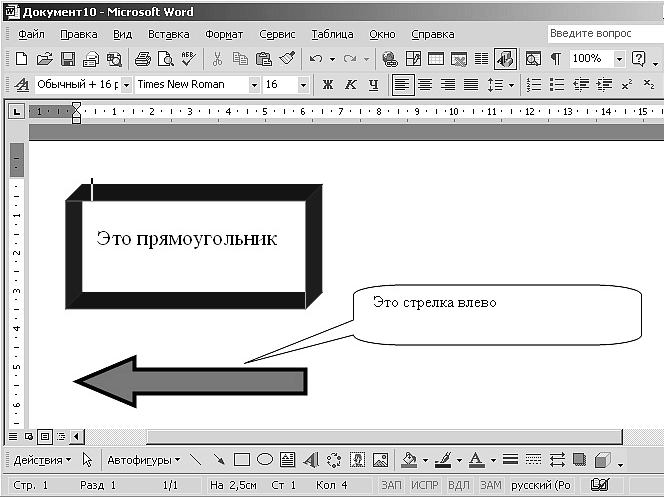Select the Format Painter brush icon
The width and height of the screenshot is (664, 497).
pyautogui.click(x=288, y=58)
